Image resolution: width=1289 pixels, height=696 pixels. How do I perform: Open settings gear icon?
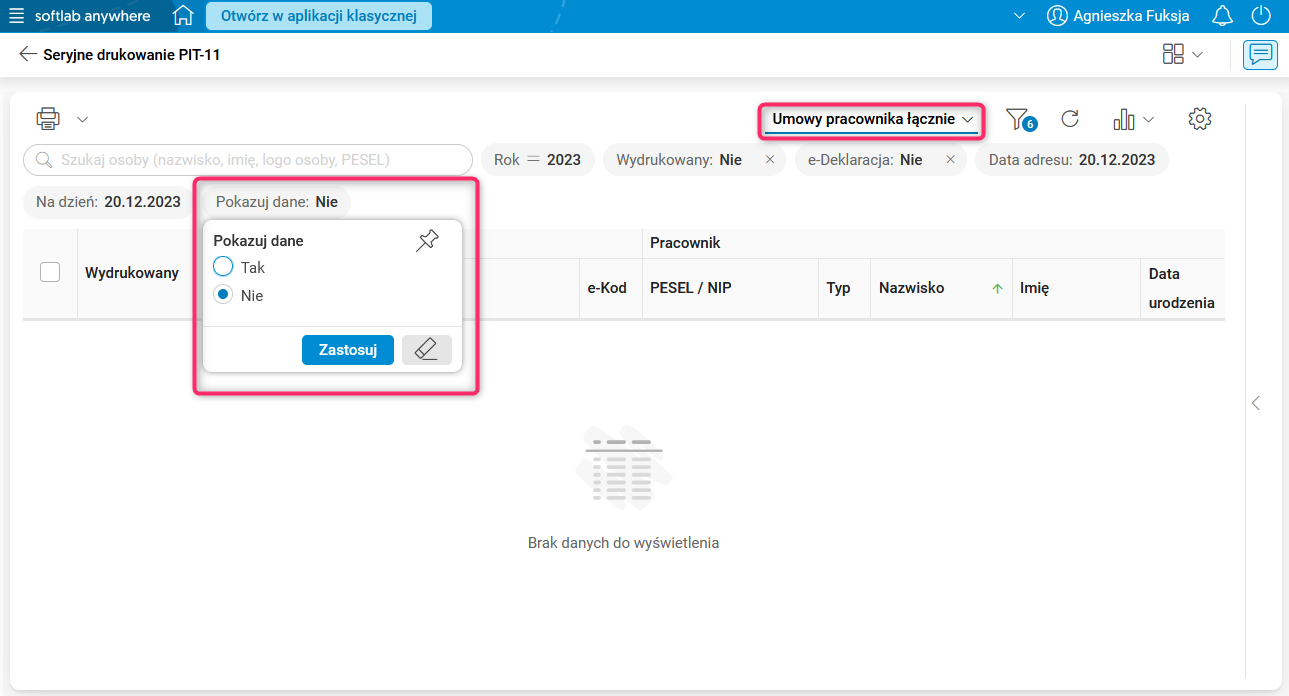click(x=1200, y=119)
